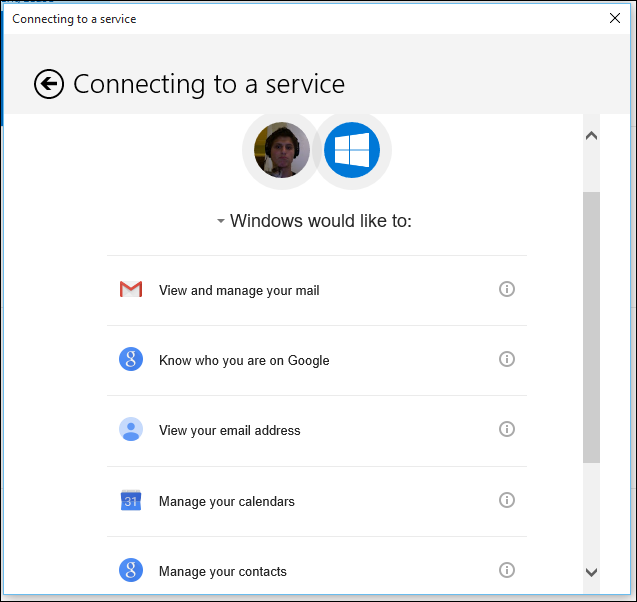Click the Windows logo circle icon
This screenshot has width=637, height=602.
(x=352, y=150)
